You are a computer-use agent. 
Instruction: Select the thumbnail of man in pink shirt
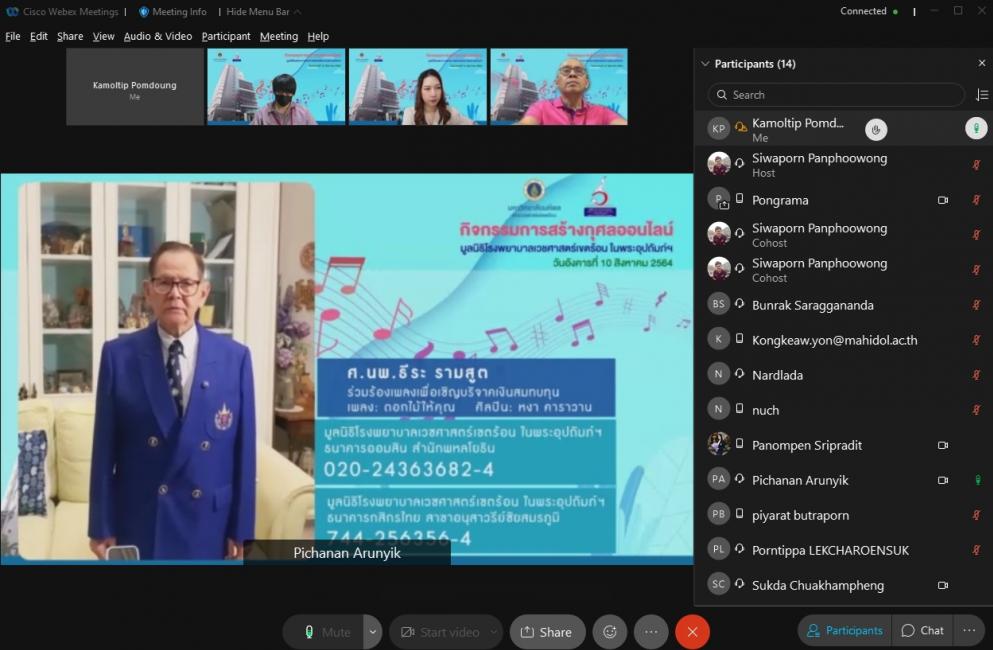559,87
